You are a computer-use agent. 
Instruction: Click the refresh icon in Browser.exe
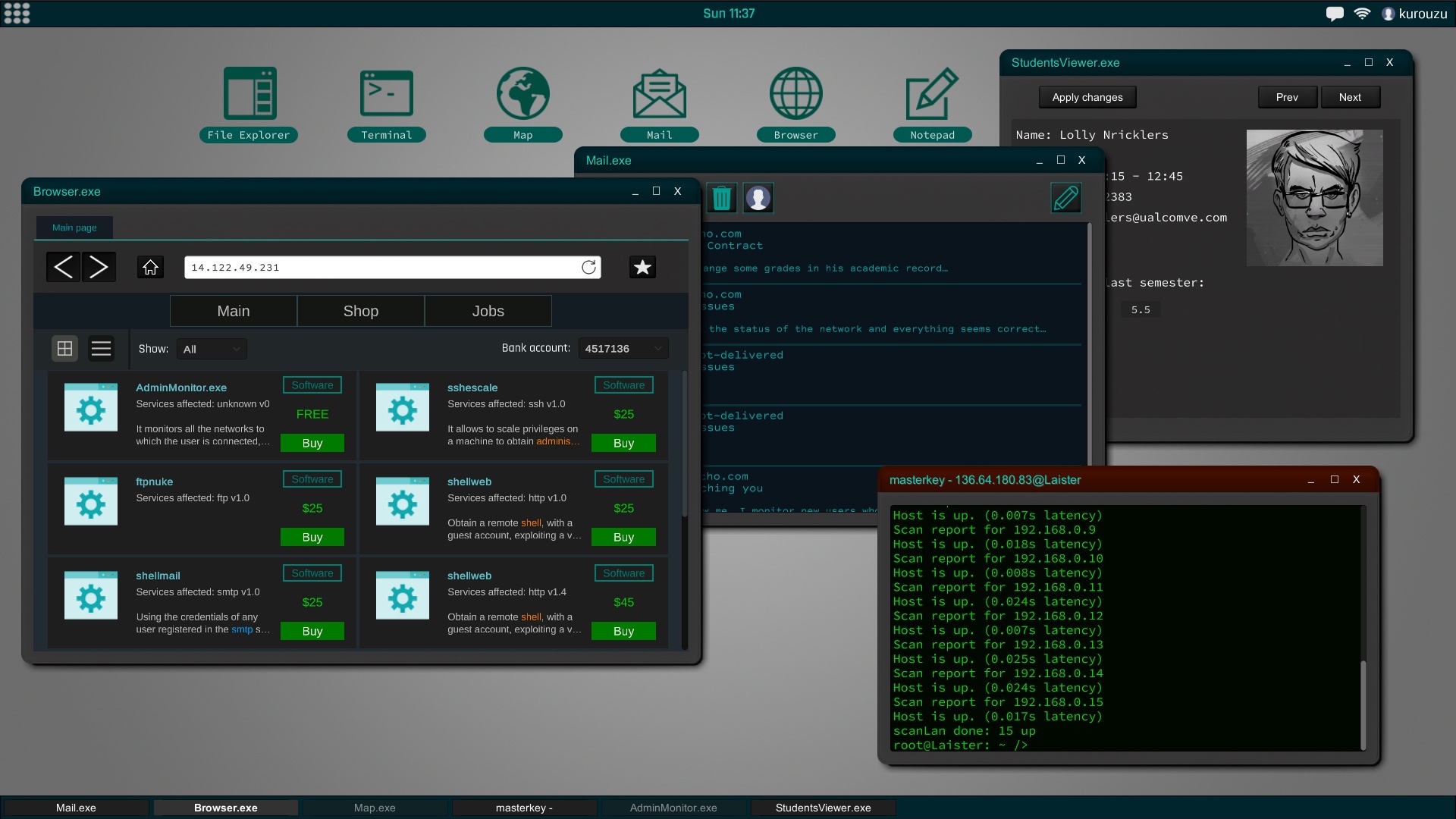[589, 267]
